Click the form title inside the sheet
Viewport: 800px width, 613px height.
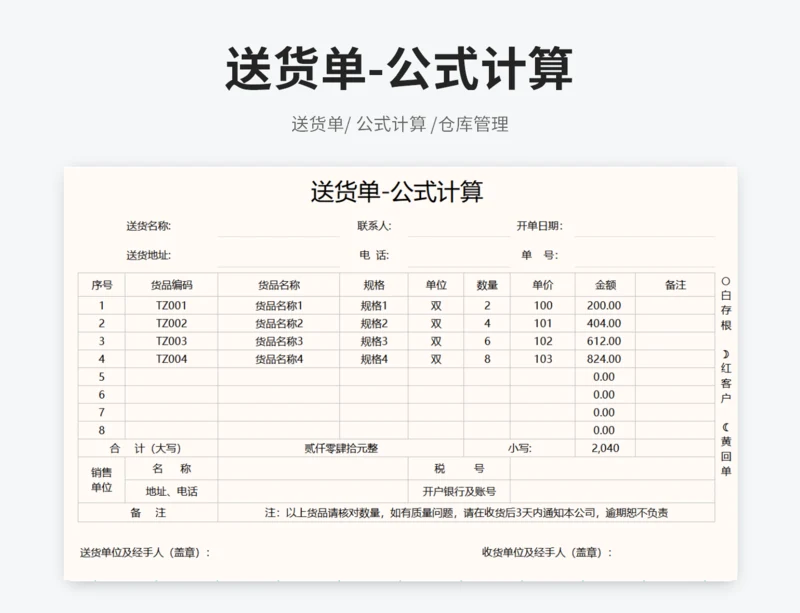tap(397, 192)
